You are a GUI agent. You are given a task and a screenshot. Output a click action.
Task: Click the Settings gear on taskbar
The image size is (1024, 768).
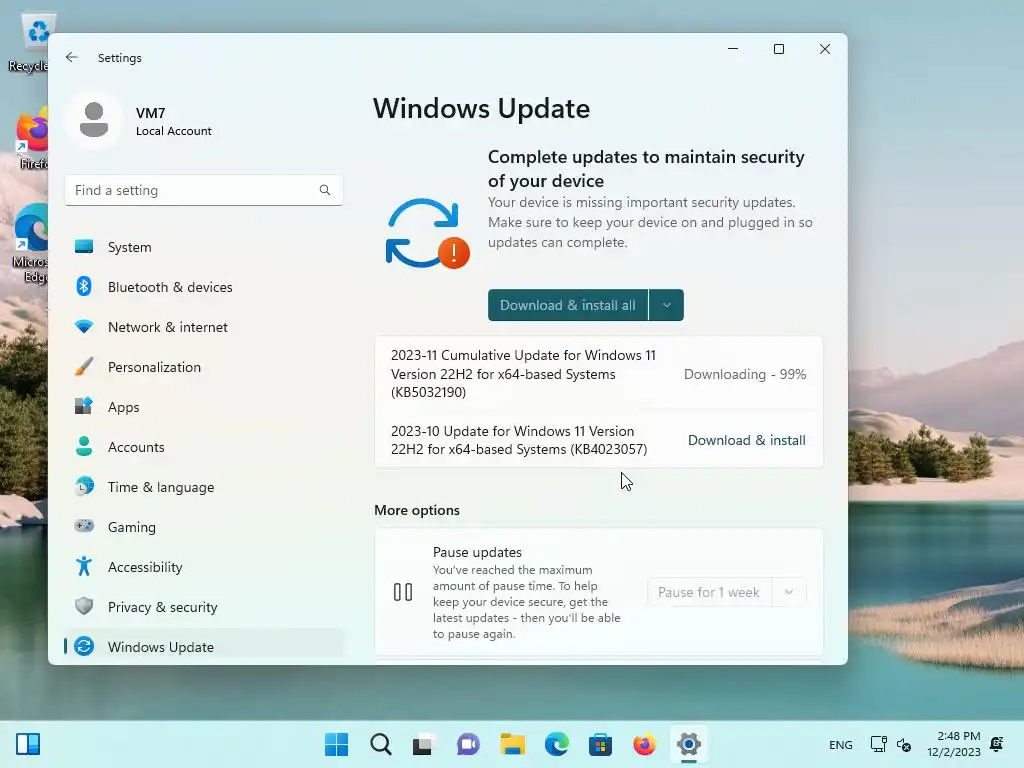pos(689,744)
